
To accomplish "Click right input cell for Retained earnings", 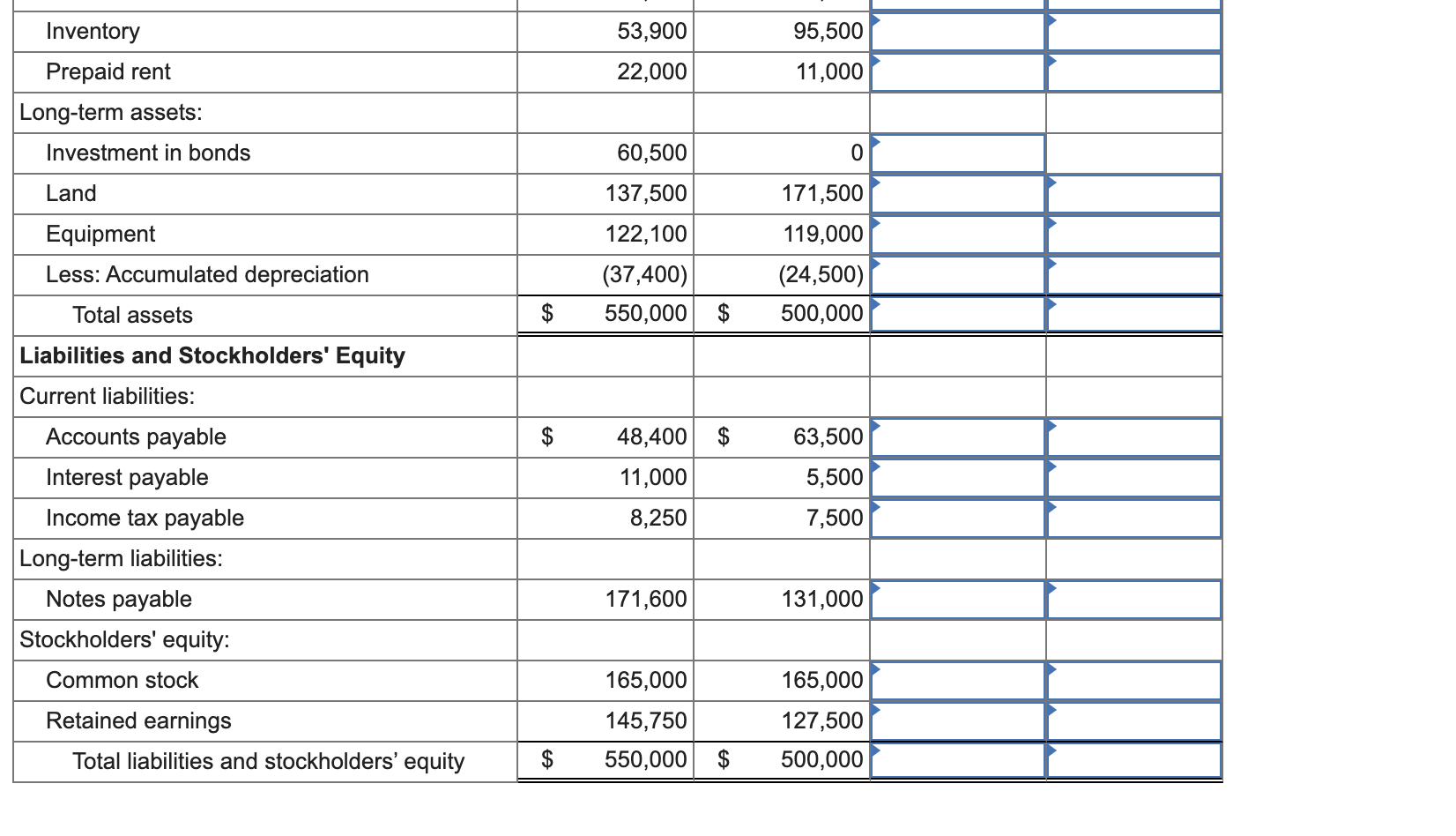I will coord(1134,721).
